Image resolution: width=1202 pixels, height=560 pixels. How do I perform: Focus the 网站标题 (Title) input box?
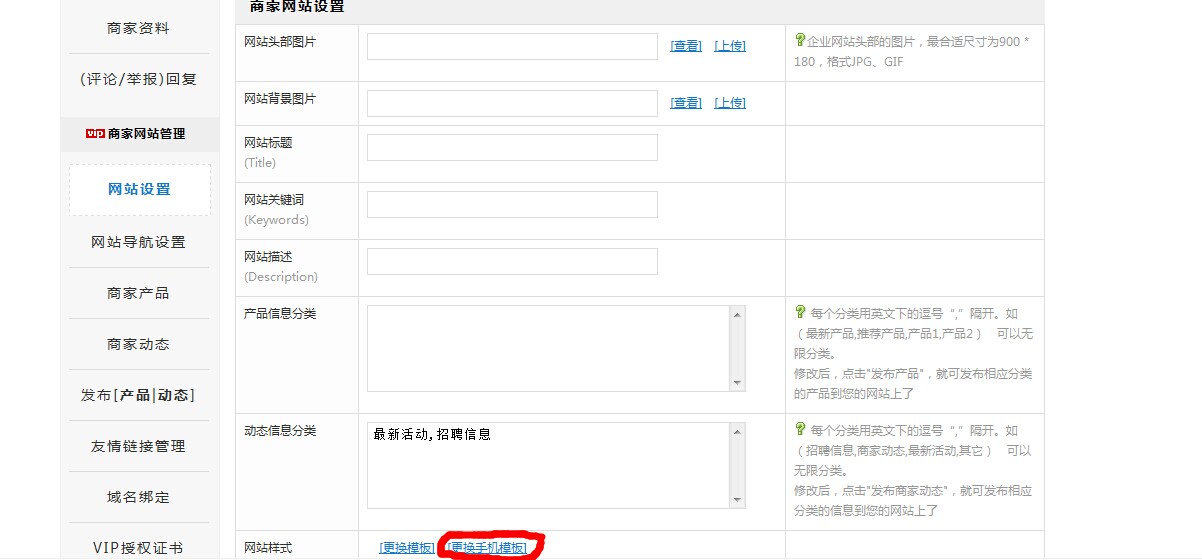[x=512, y=147]
